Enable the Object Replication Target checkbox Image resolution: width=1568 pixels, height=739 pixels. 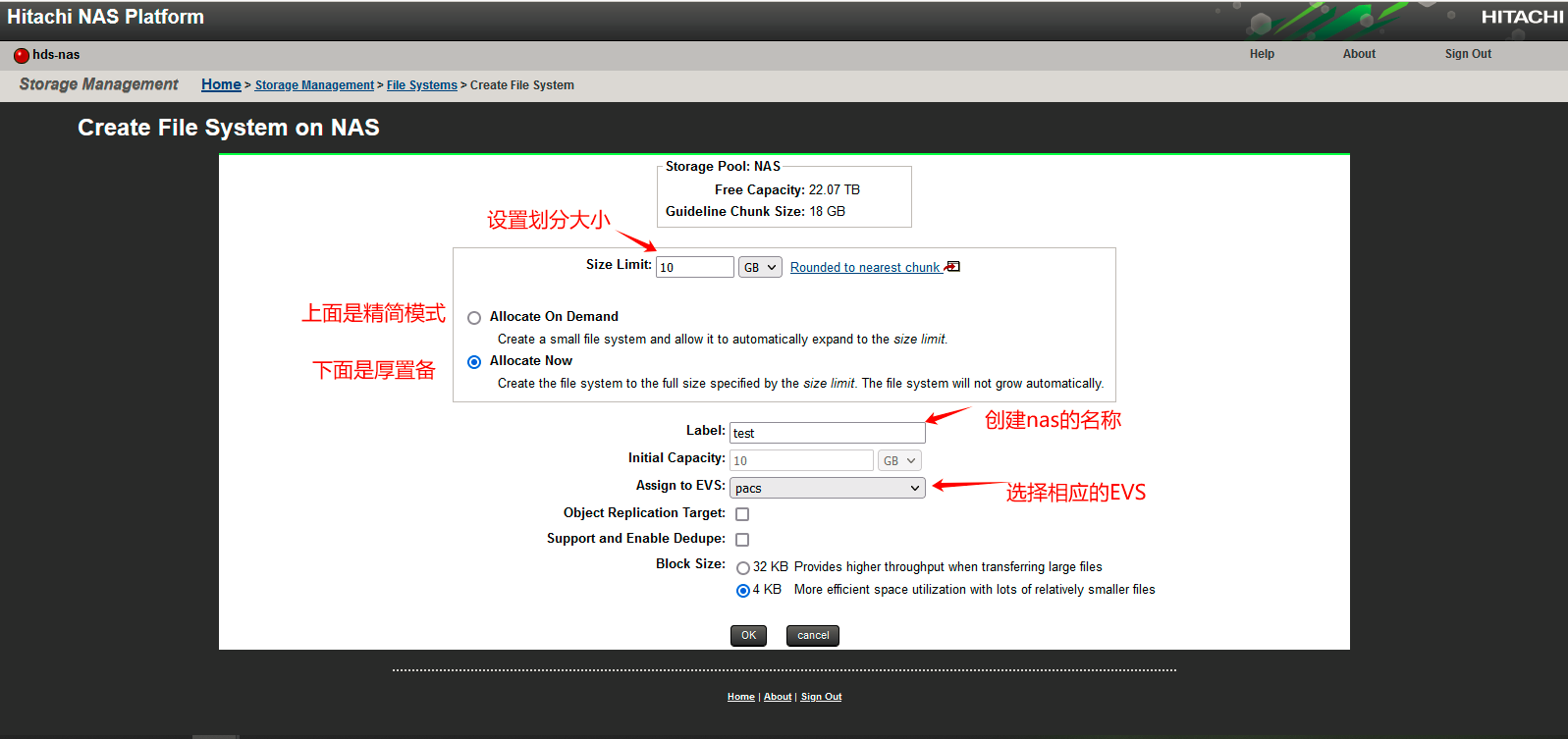pyautogui.click(x=742, y=514)
